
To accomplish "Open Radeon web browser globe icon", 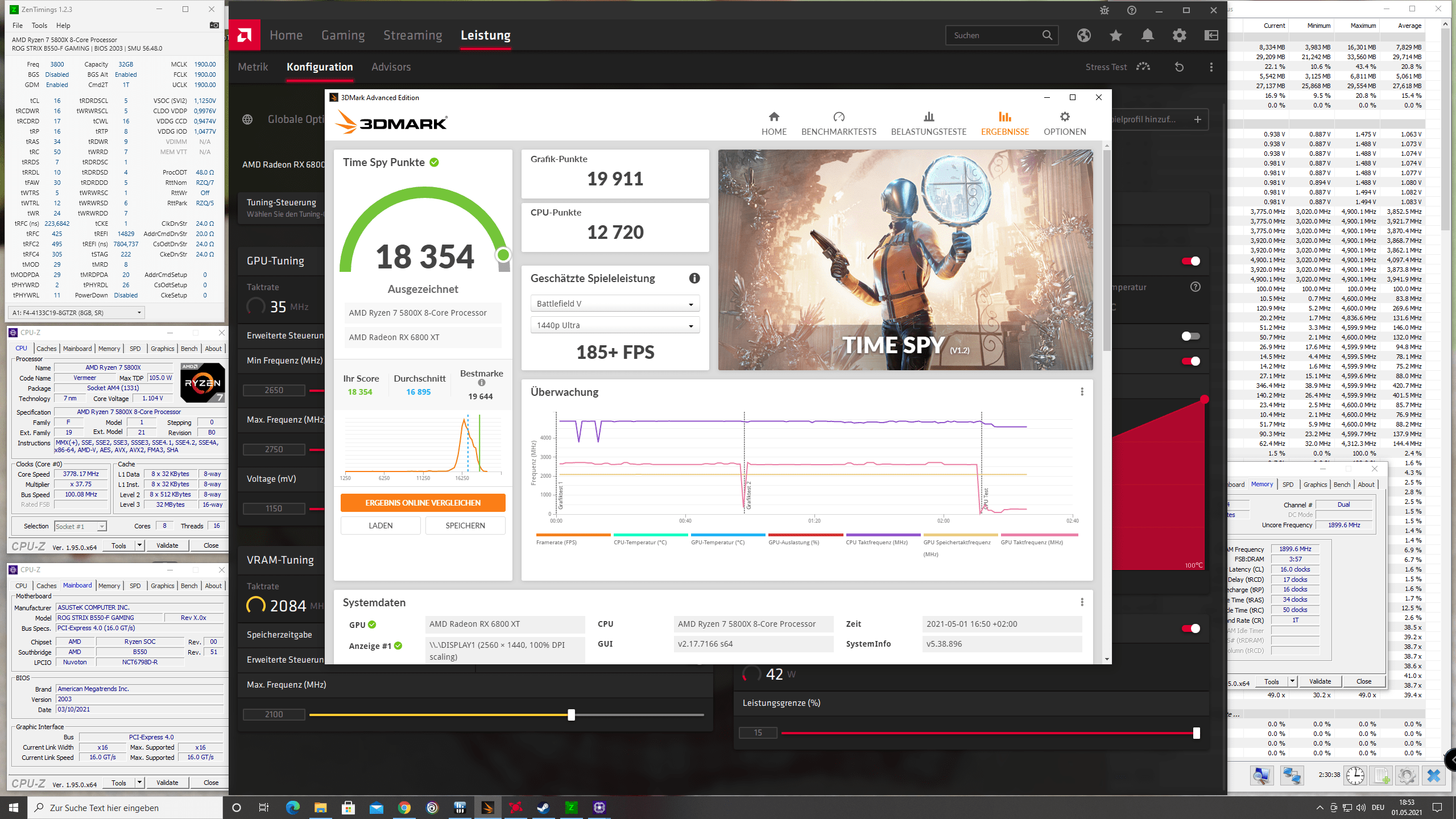I will pos(1084,35).
